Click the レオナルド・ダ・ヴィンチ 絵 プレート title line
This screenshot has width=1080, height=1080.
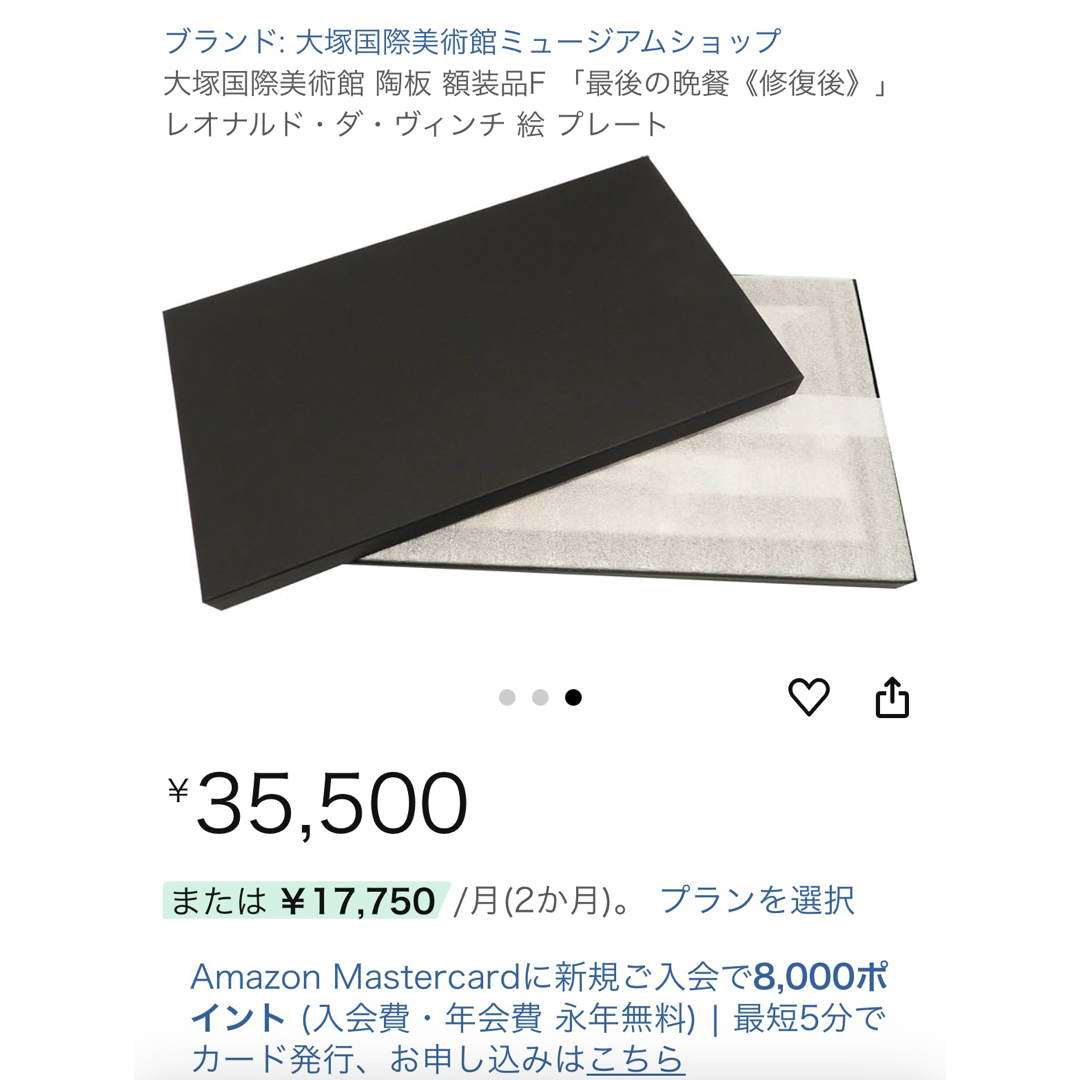tap(416, 125)
